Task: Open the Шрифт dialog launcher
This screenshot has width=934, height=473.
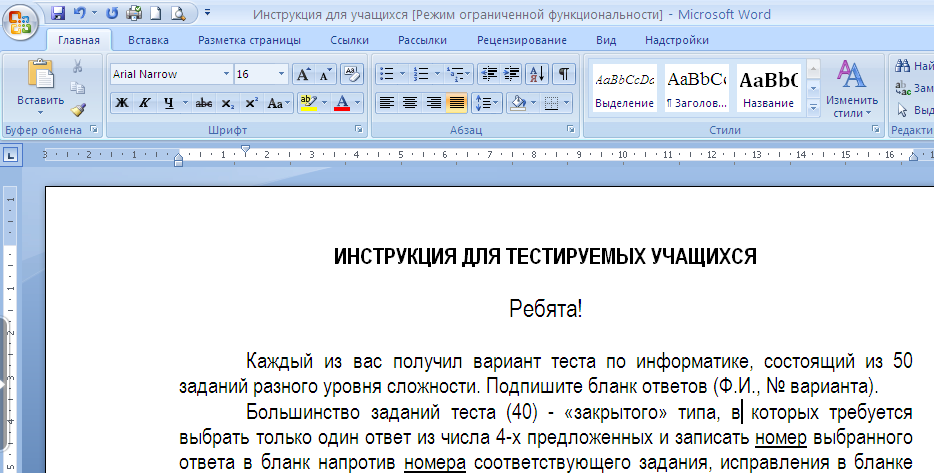Action: tap(359, 129)
